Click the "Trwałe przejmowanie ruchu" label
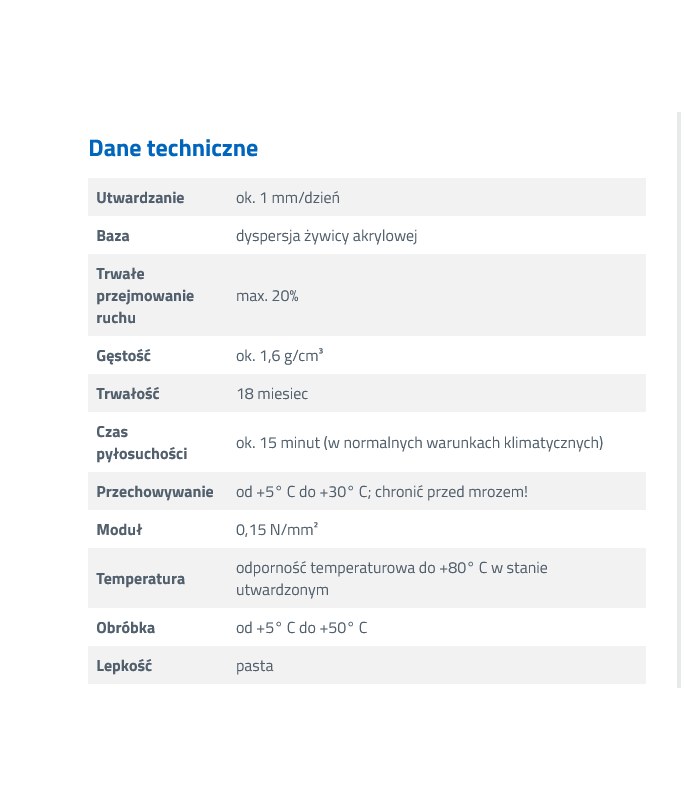Viewport: 700px width, 800px height. (x=145, y=295)
